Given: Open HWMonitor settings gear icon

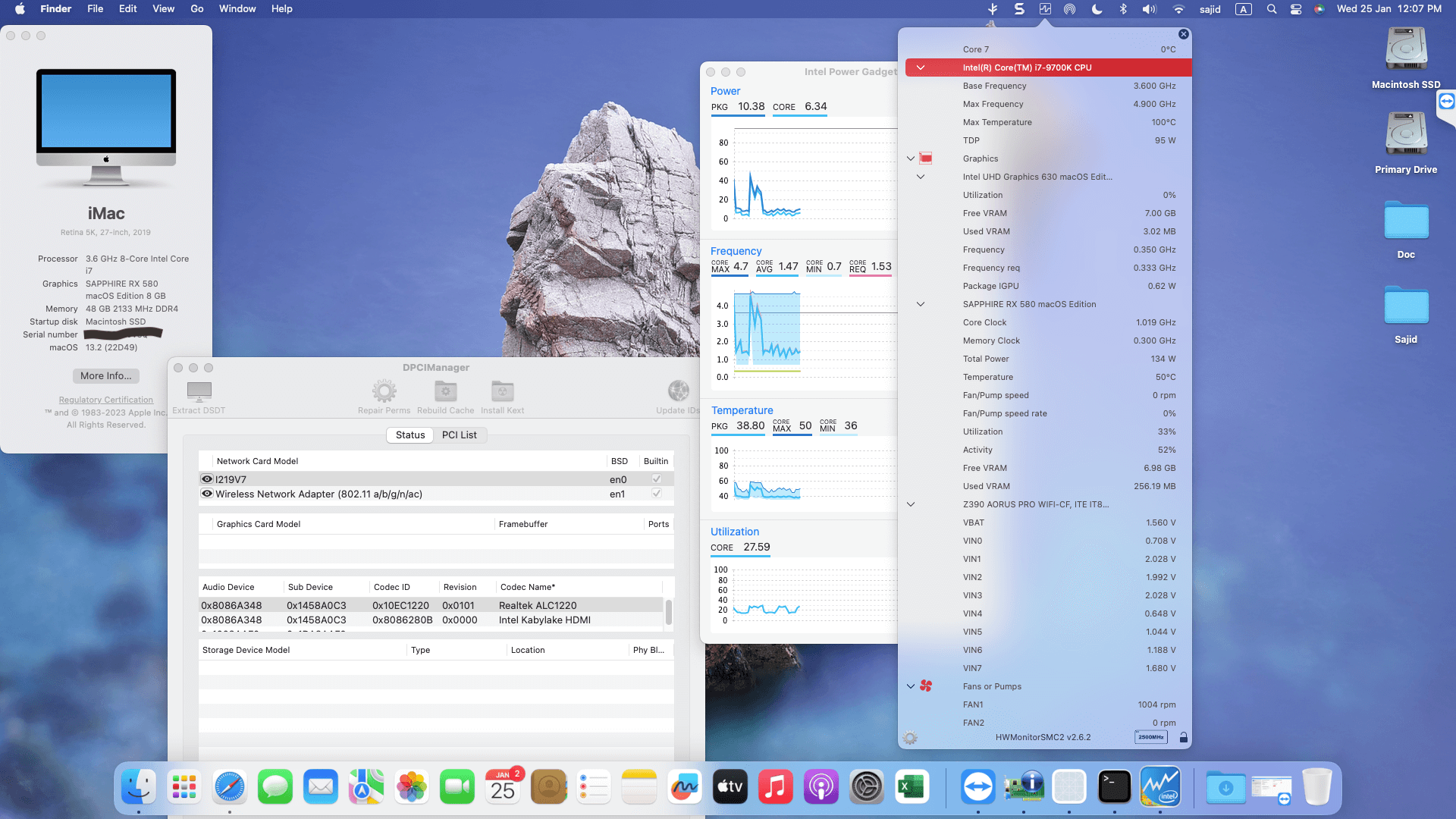Looking at the screenshot, I should pyautogui.click(x=910, y=738).
